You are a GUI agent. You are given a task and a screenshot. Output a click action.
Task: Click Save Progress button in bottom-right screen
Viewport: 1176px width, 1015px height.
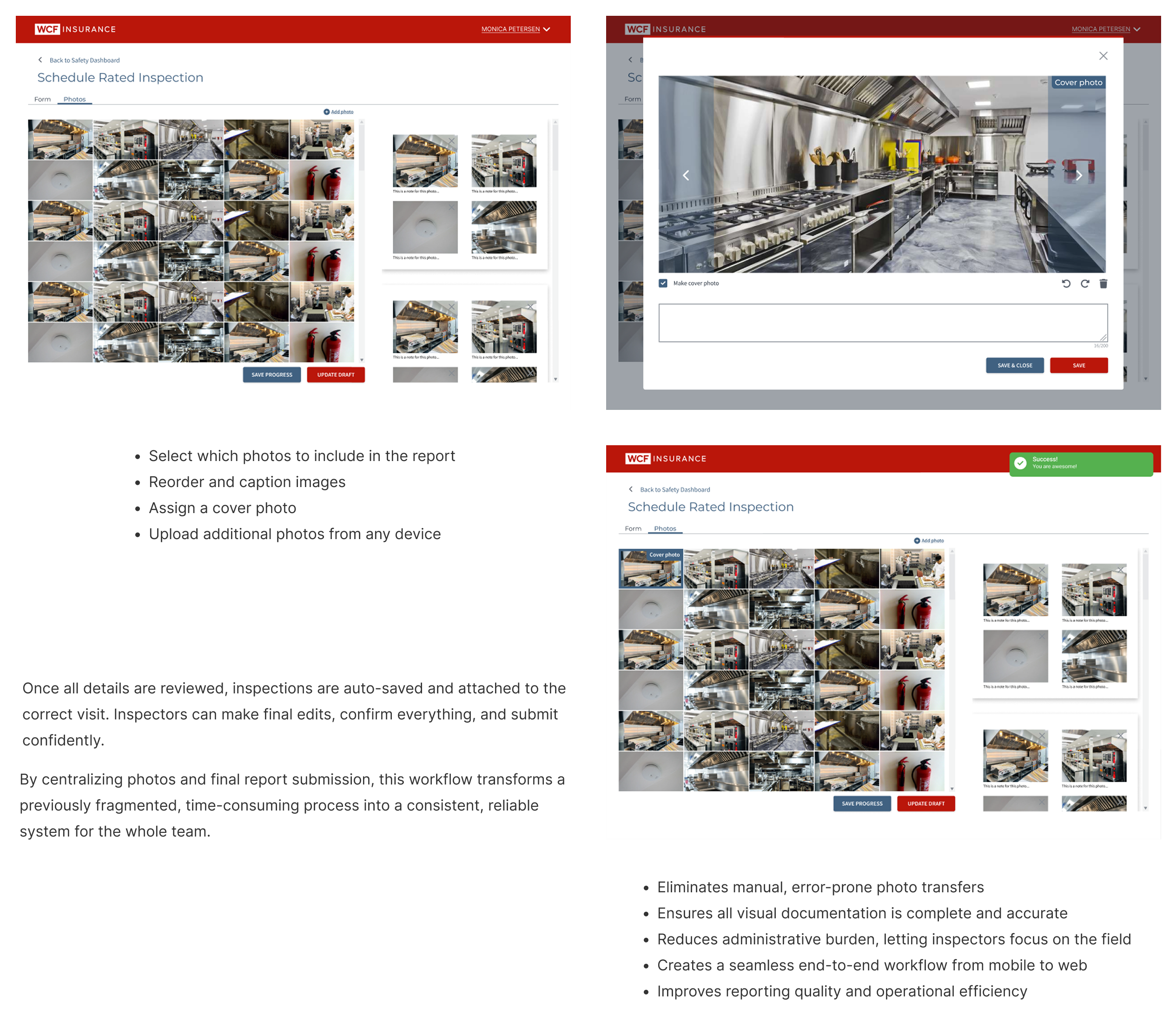(862, 804)
